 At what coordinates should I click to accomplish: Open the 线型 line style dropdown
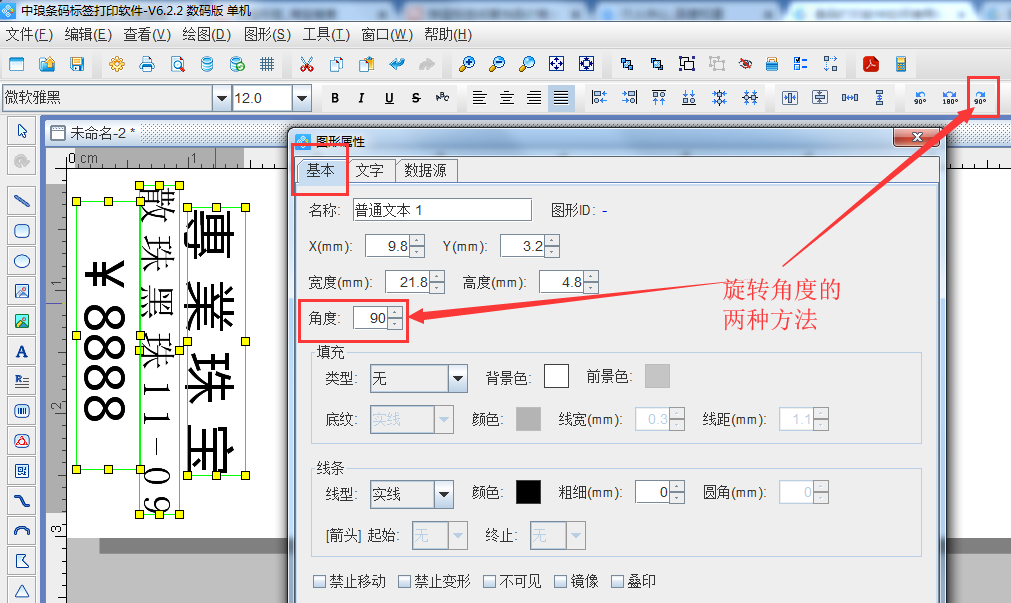[x=443, y=493]
